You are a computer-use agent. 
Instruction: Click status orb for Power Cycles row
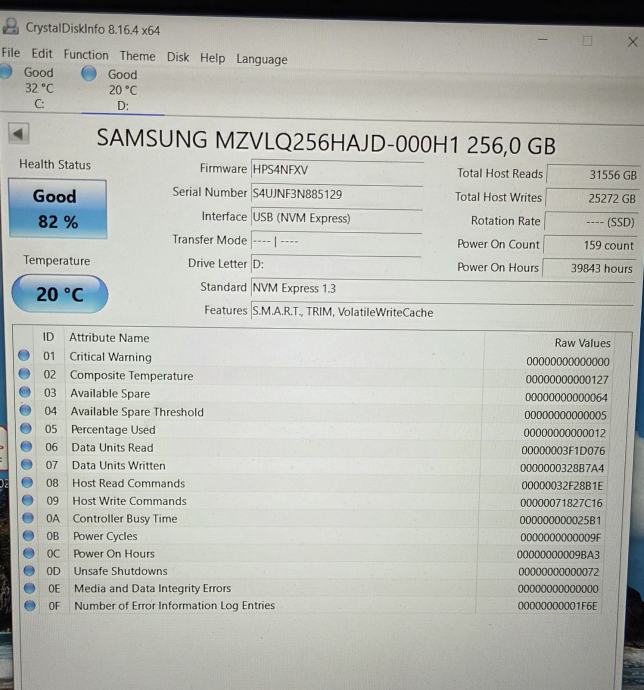click(28, 535)
